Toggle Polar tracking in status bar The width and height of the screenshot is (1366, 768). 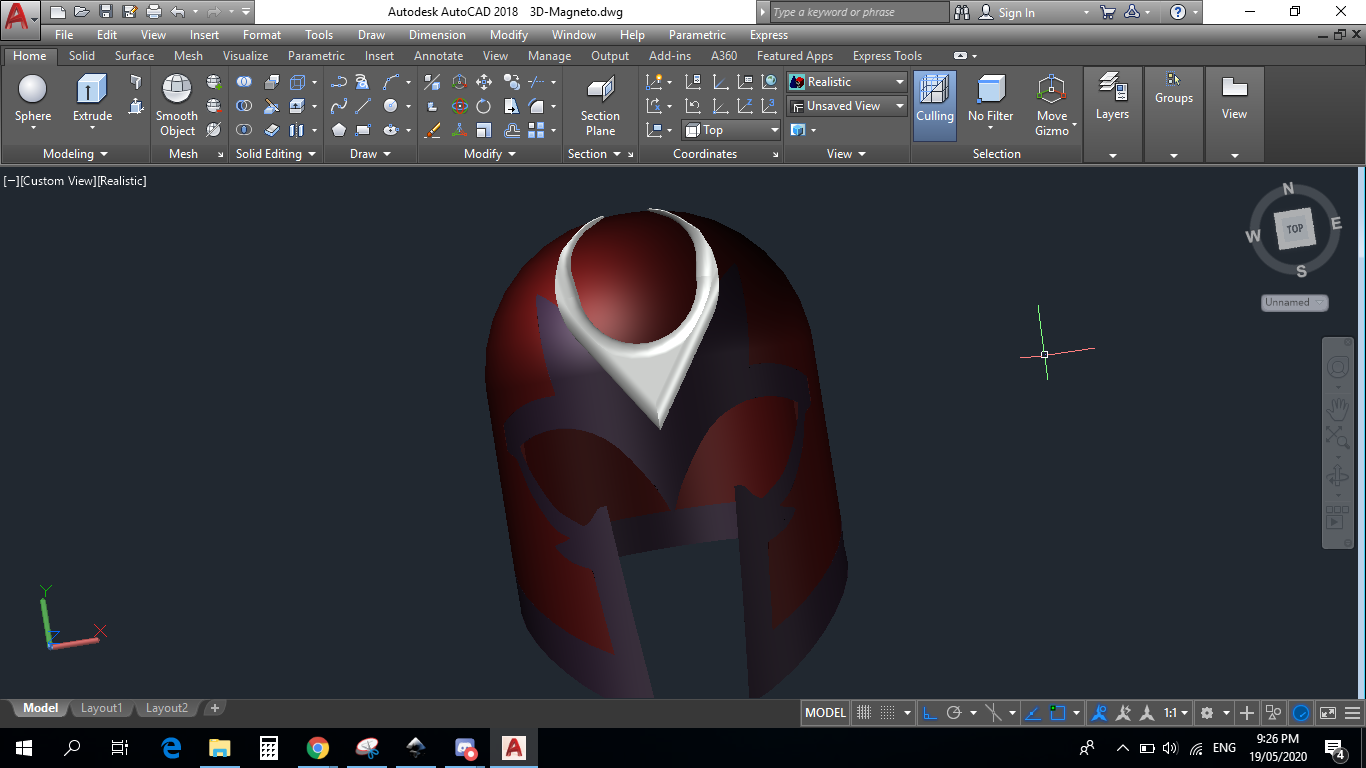pyautogui.click(x=954, y=713)
